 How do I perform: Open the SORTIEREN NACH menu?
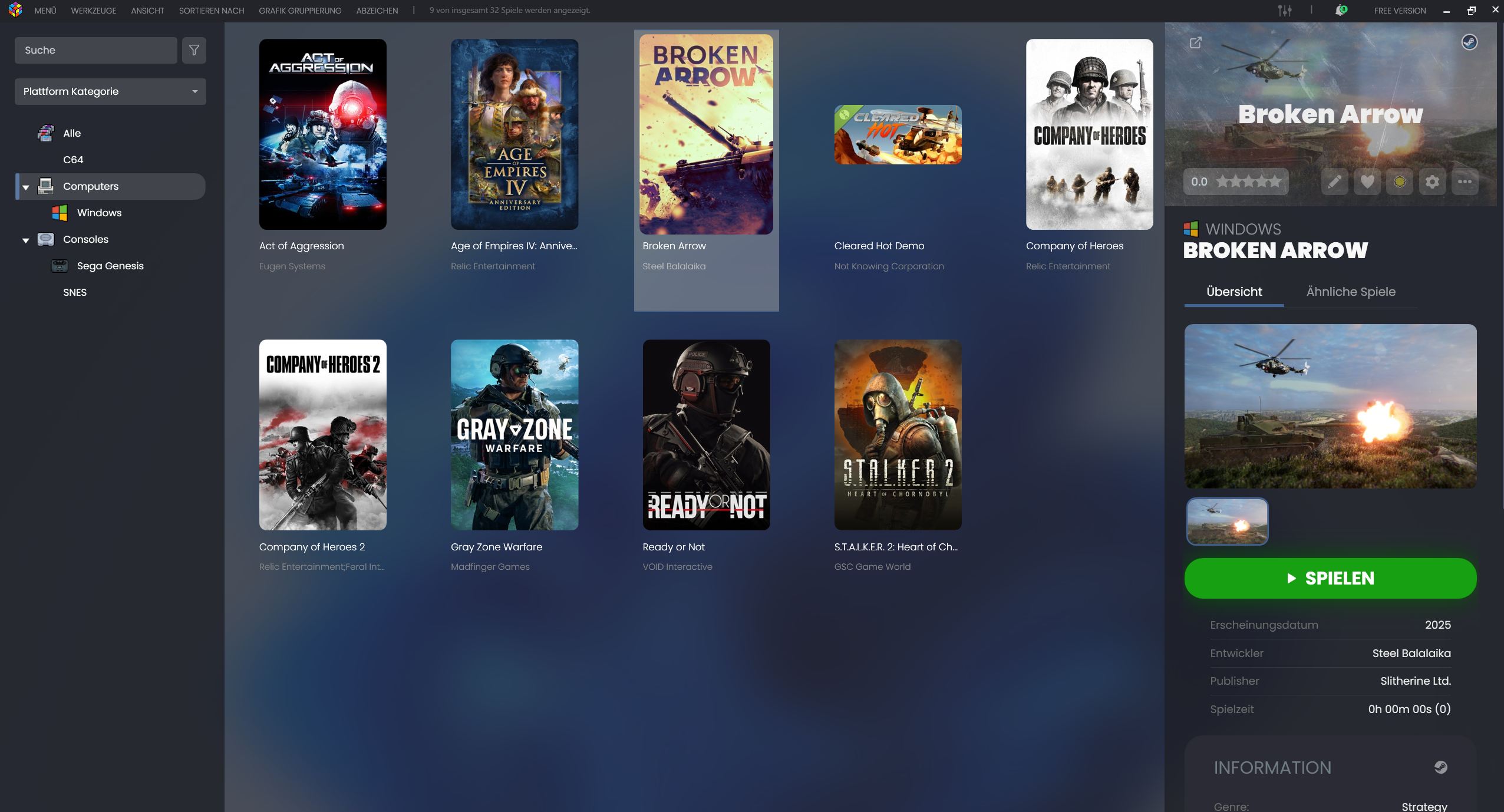pos(211,11)
